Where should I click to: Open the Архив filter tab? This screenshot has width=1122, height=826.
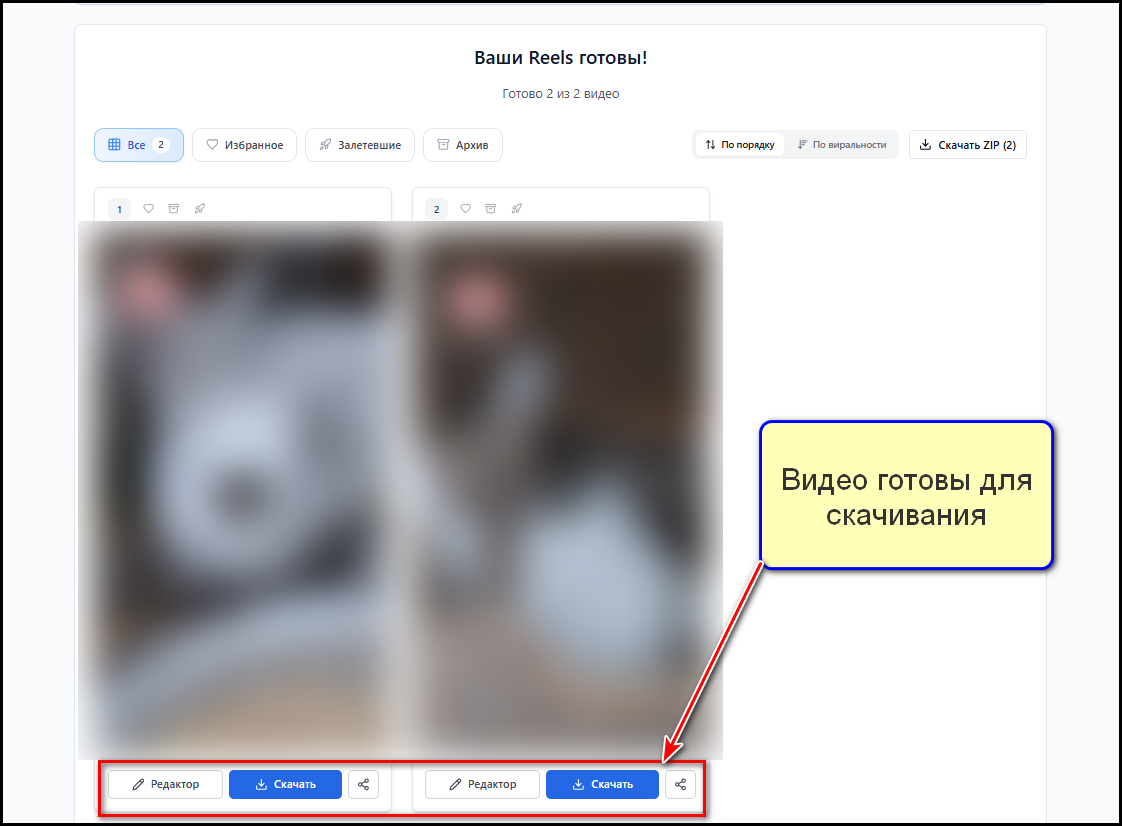click(462, 145)
